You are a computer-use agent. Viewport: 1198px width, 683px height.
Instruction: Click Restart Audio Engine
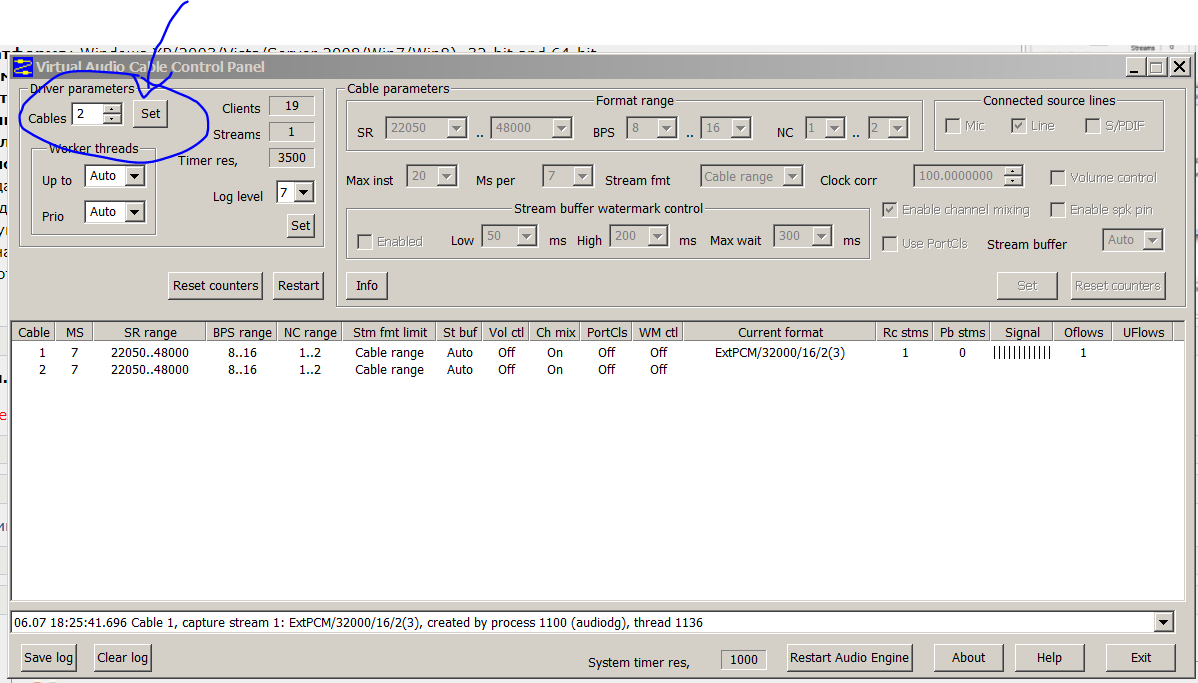pos(850,658)
